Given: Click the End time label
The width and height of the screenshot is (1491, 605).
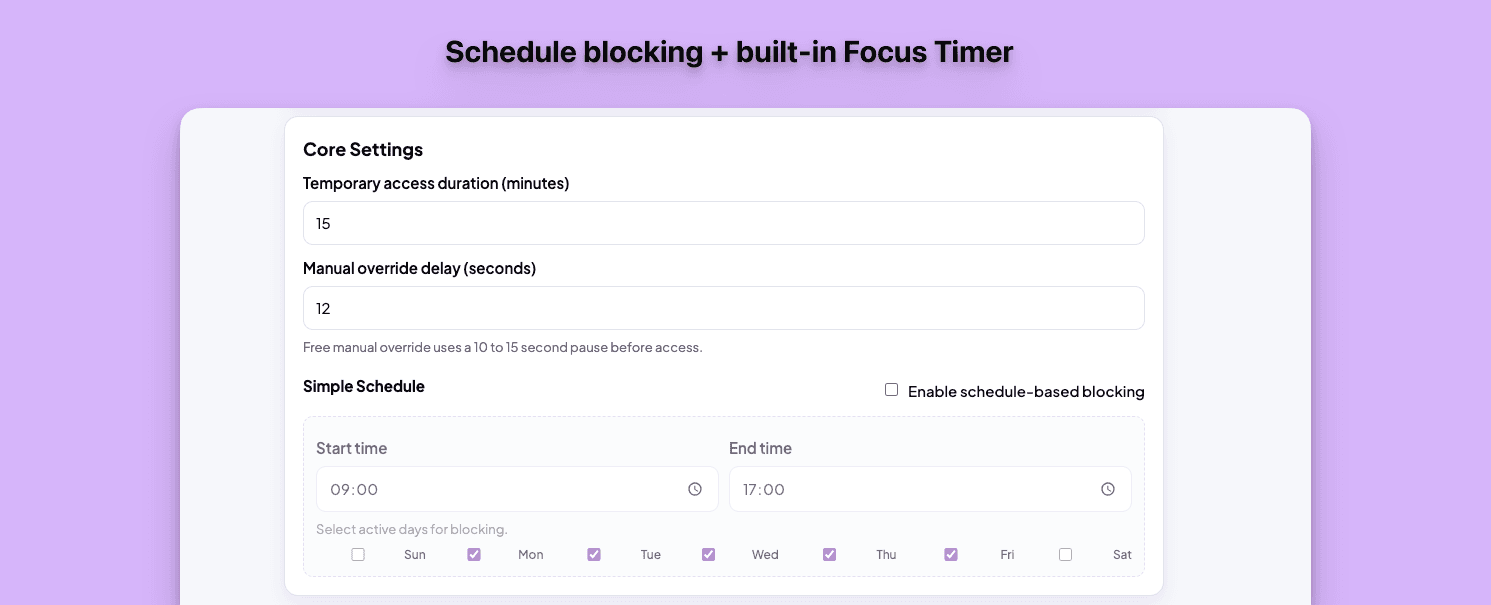Looking at the screenshot, I should pyautogui.click(x=761, y=448).
